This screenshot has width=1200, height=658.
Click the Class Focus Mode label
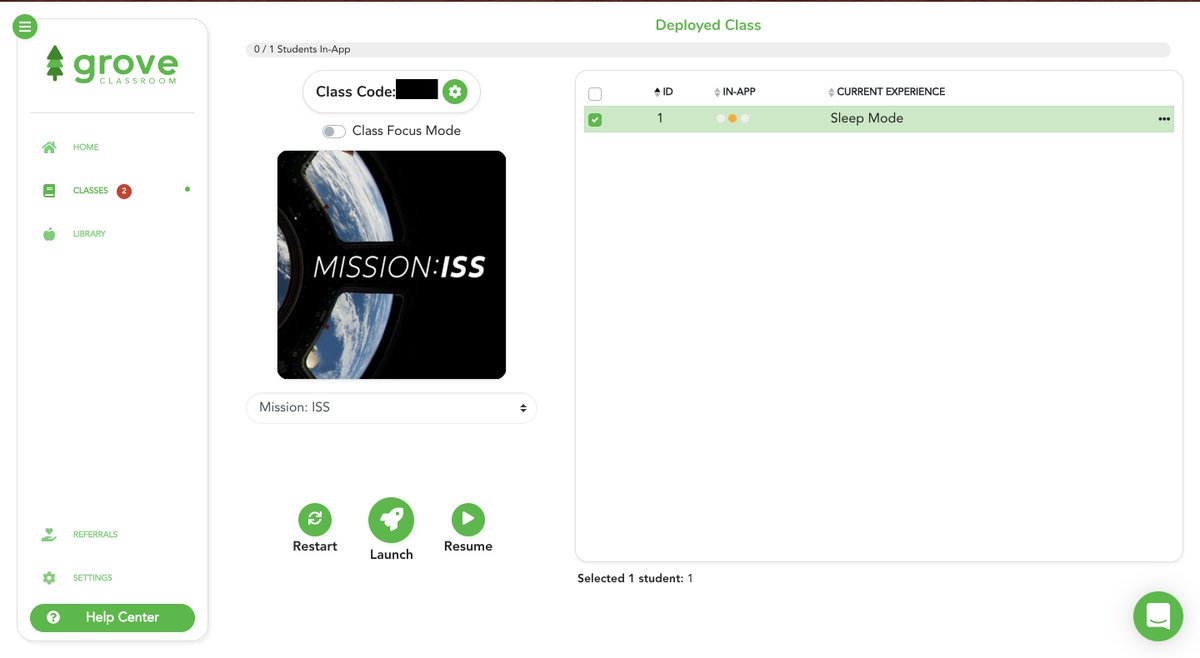tap(406, 131)
